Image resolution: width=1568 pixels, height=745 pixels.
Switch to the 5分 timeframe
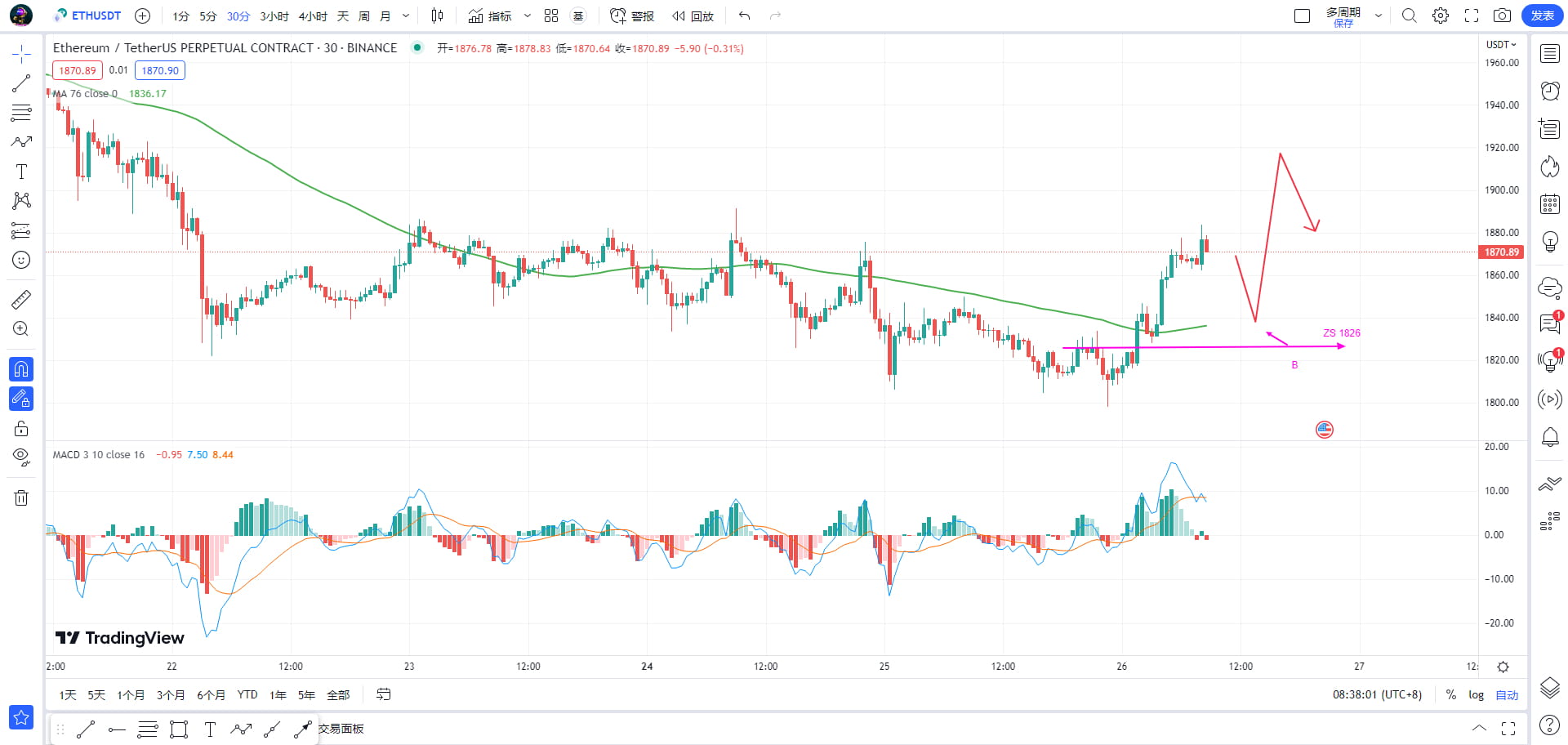pyautogui.click(x=208, y=16)
